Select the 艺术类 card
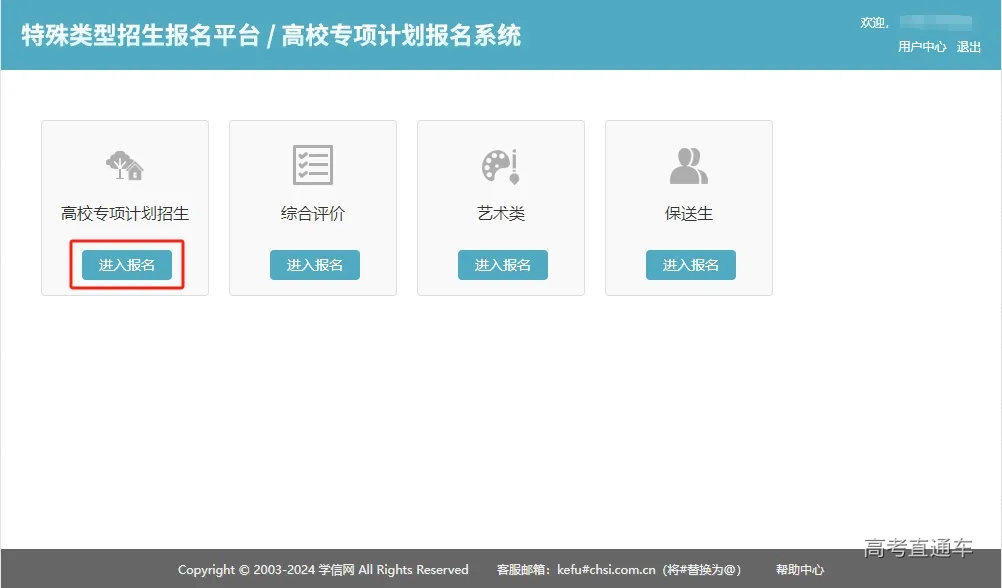Viewport: 1002px width, 588px height. (x=500, y=213)
